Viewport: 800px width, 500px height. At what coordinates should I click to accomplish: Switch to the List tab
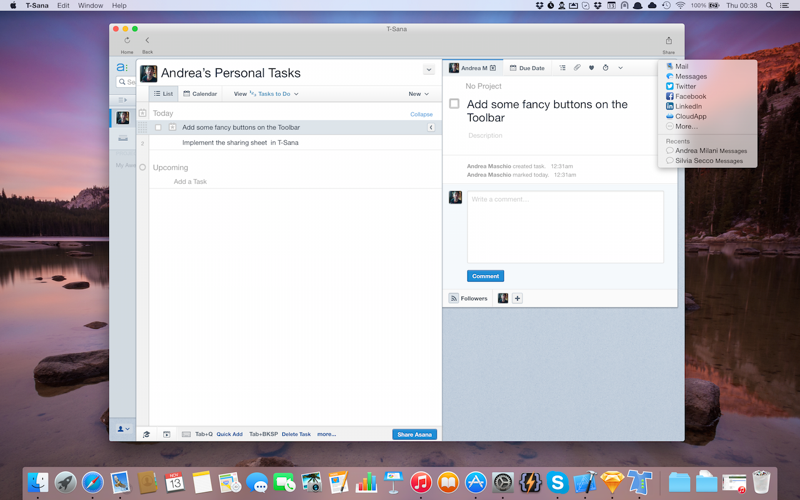(164, 94)
